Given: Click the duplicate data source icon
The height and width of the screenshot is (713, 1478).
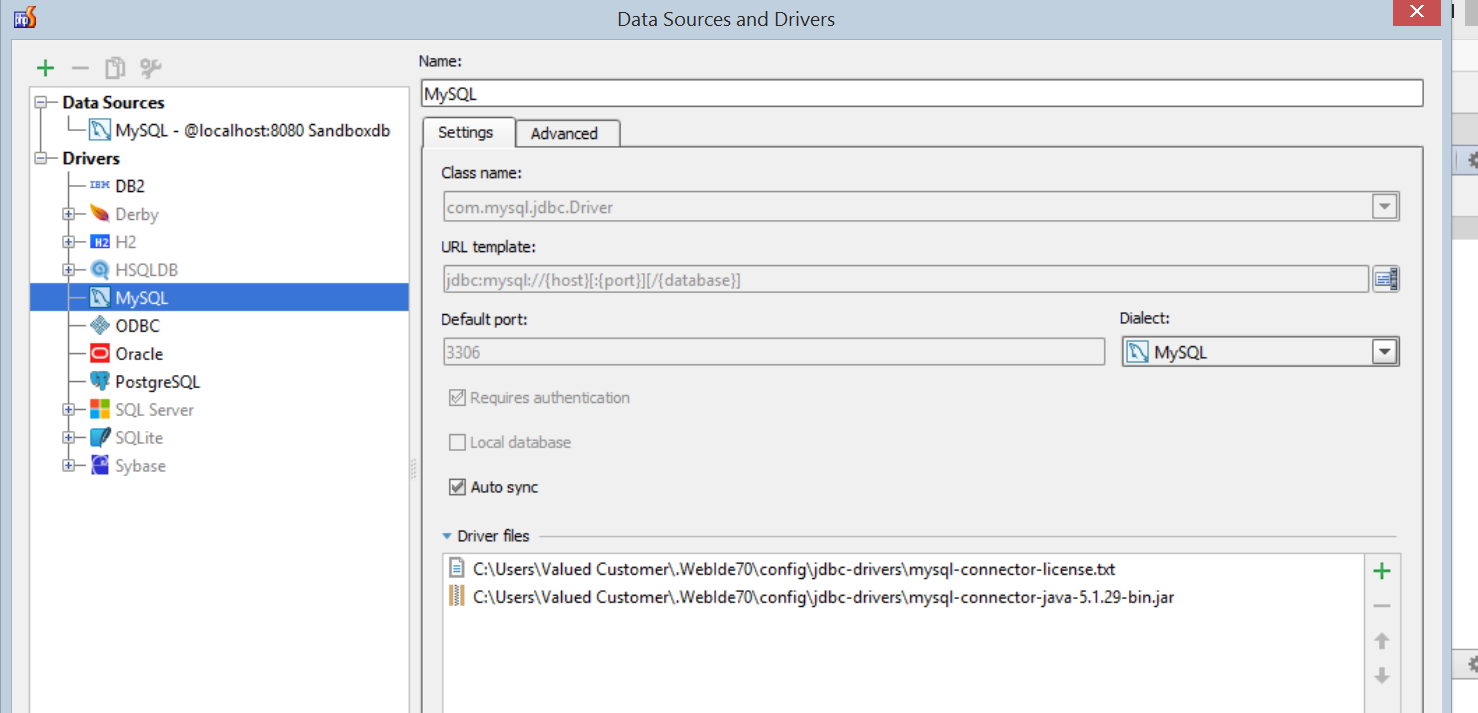Looking at the screenshot, I should pos(115,68).
